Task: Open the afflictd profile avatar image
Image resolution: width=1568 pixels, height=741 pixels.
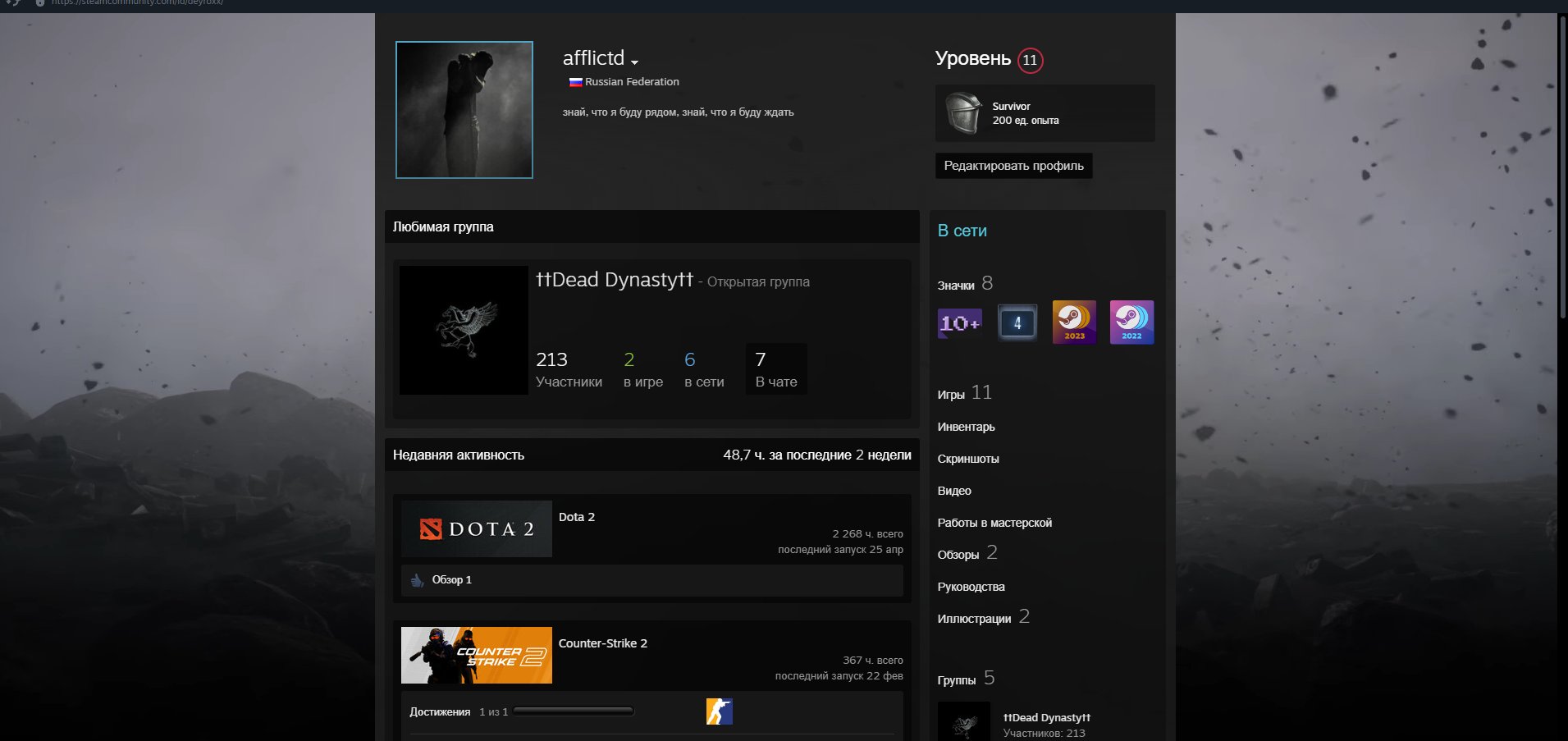Action: [x=464, y=110]
